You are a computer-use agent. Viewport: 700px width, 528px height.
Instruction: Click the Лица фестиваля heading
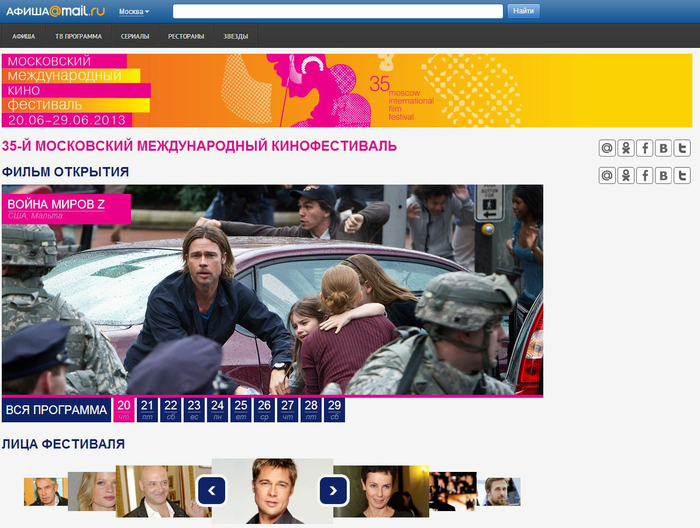click(63, 444)
